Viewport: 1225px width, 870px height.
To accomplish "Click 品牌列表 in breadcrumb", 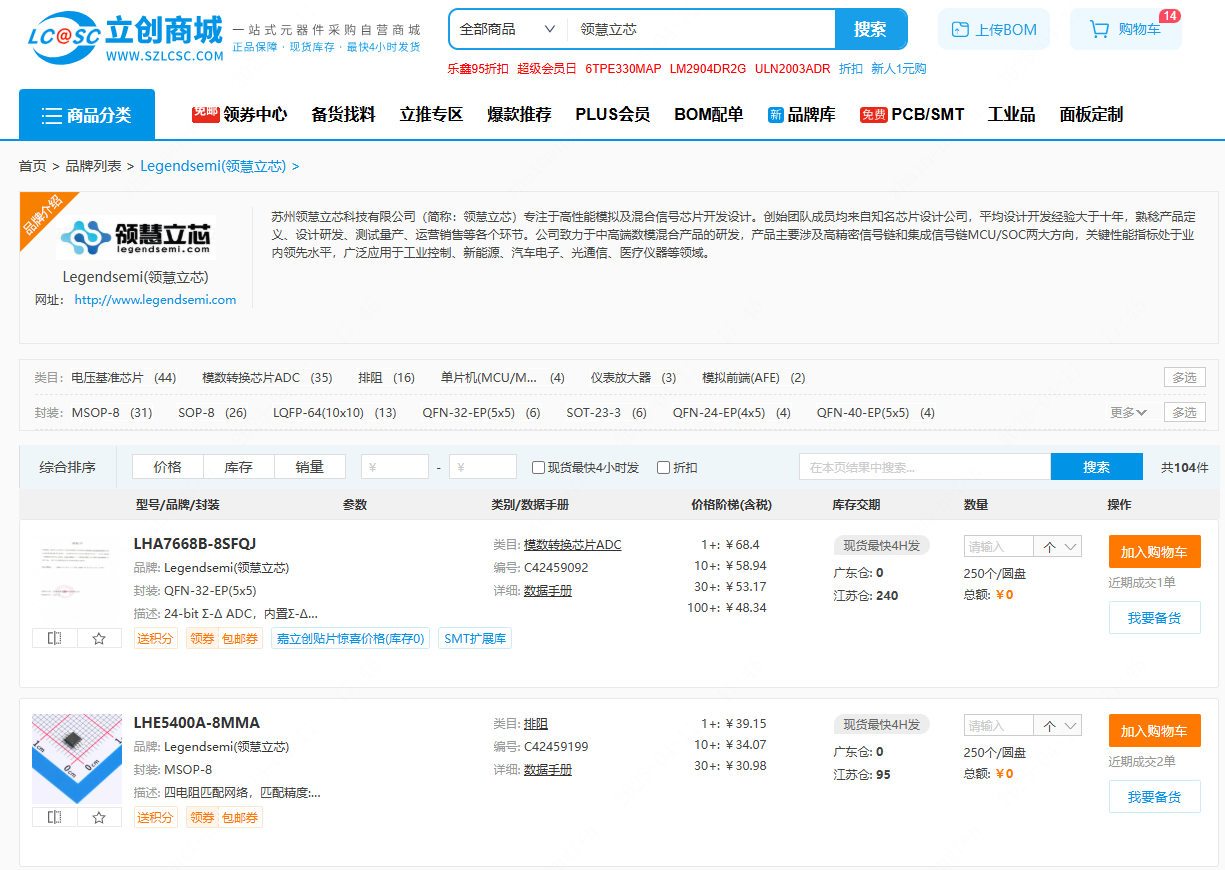I will click(93, 166).
